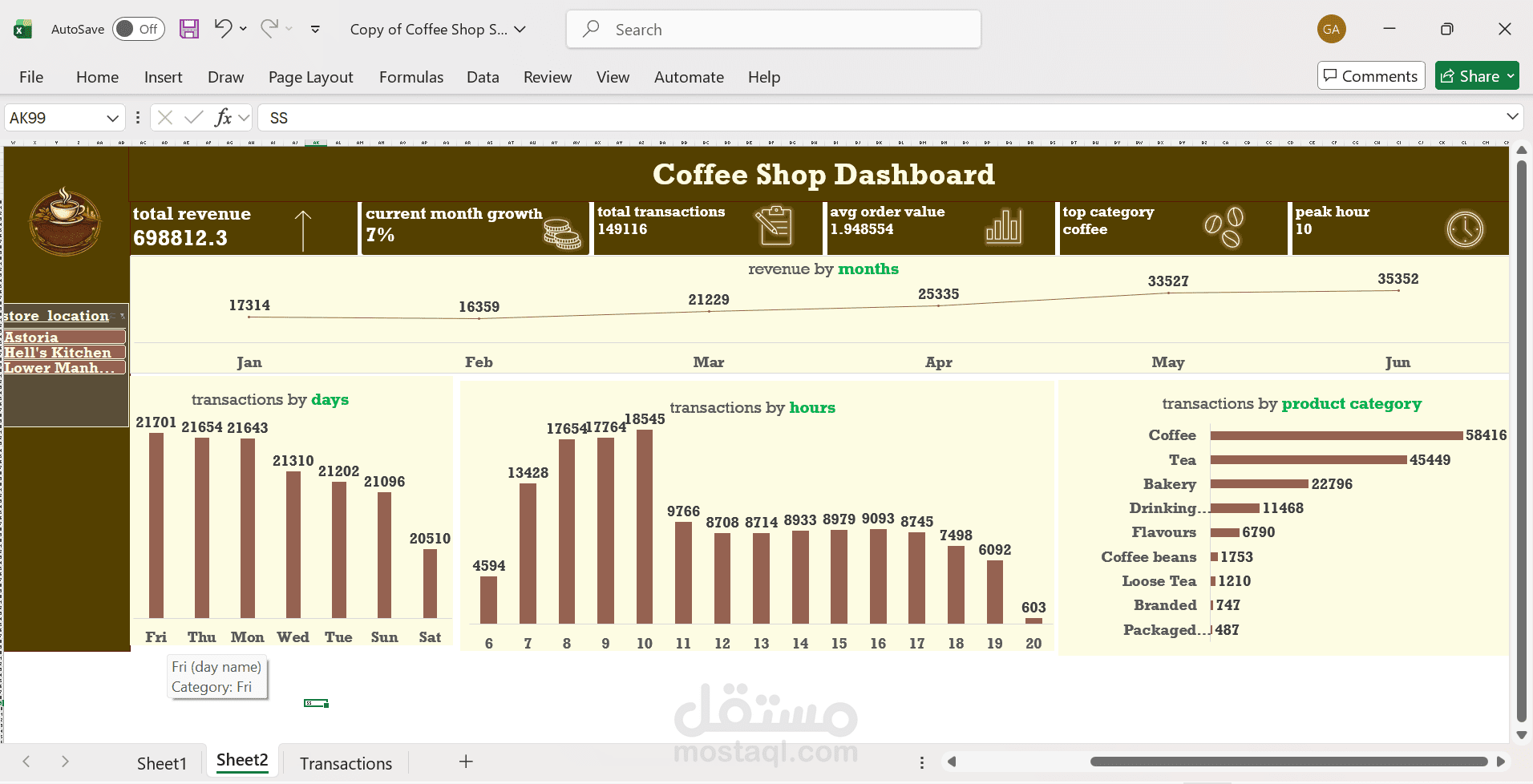
Task: Turn on the AutoSave toggle
Action: [138, 28]
